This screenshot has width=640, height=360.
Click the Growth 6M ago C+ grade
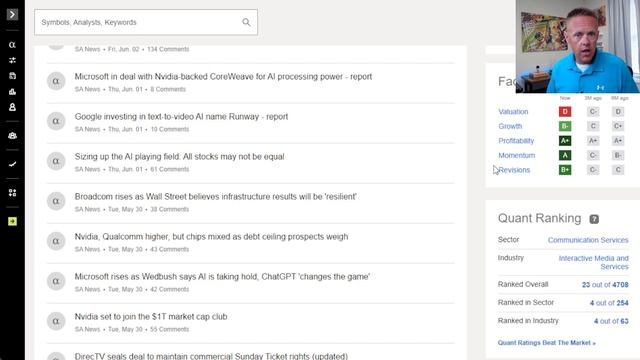coord(618,126)
